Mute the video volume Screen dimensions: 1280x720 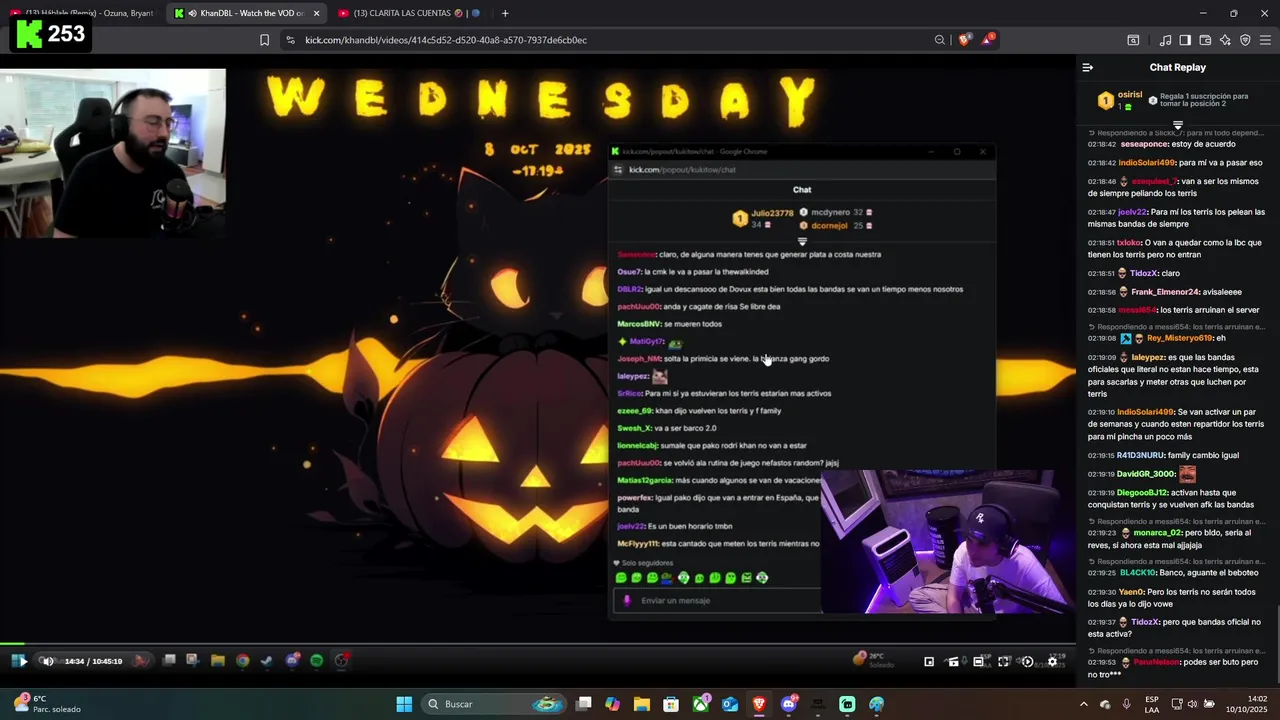[47, 661]
